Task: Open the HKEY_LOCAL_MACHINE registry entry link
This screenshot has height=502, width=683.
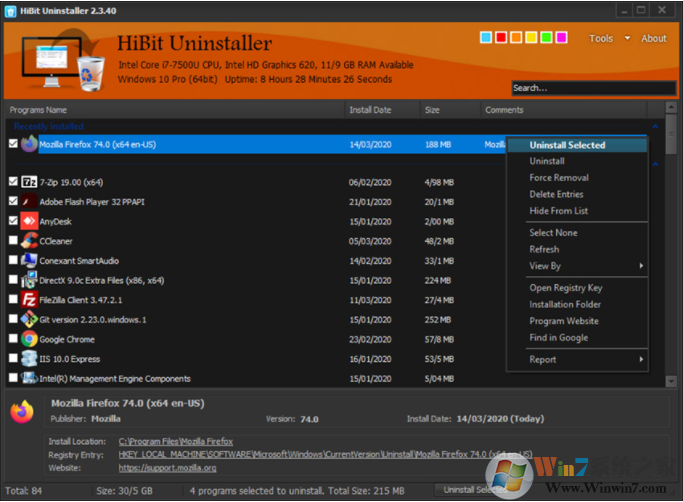Action: click(x=325, y=455)
